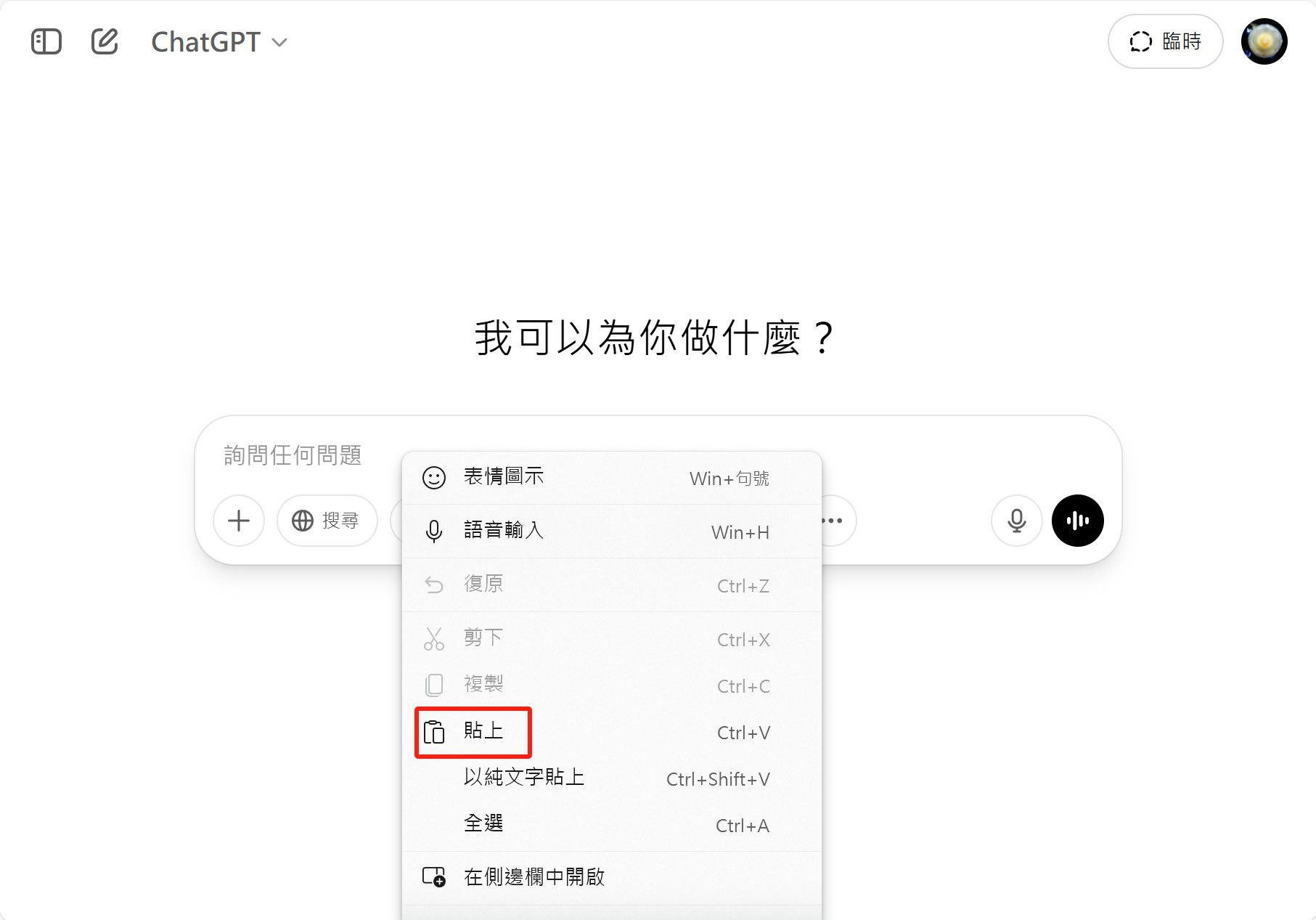Open the ChatGPT model dropdown
Screen dimensions: 1316x920
pyautogui.click(x=219, y=42)
